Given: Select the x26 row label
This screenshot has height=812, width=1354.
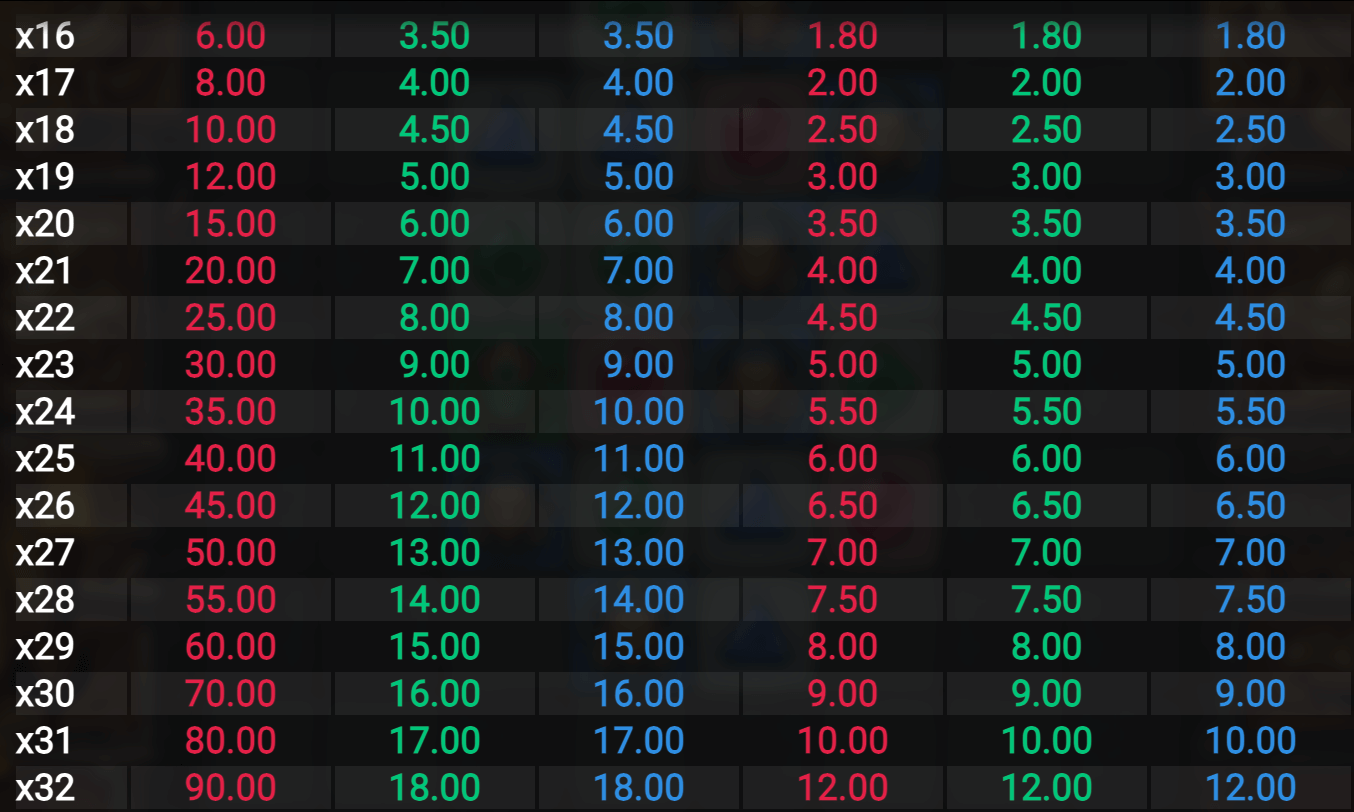Looking at the screenshot, I should click(x=45, y=506).
